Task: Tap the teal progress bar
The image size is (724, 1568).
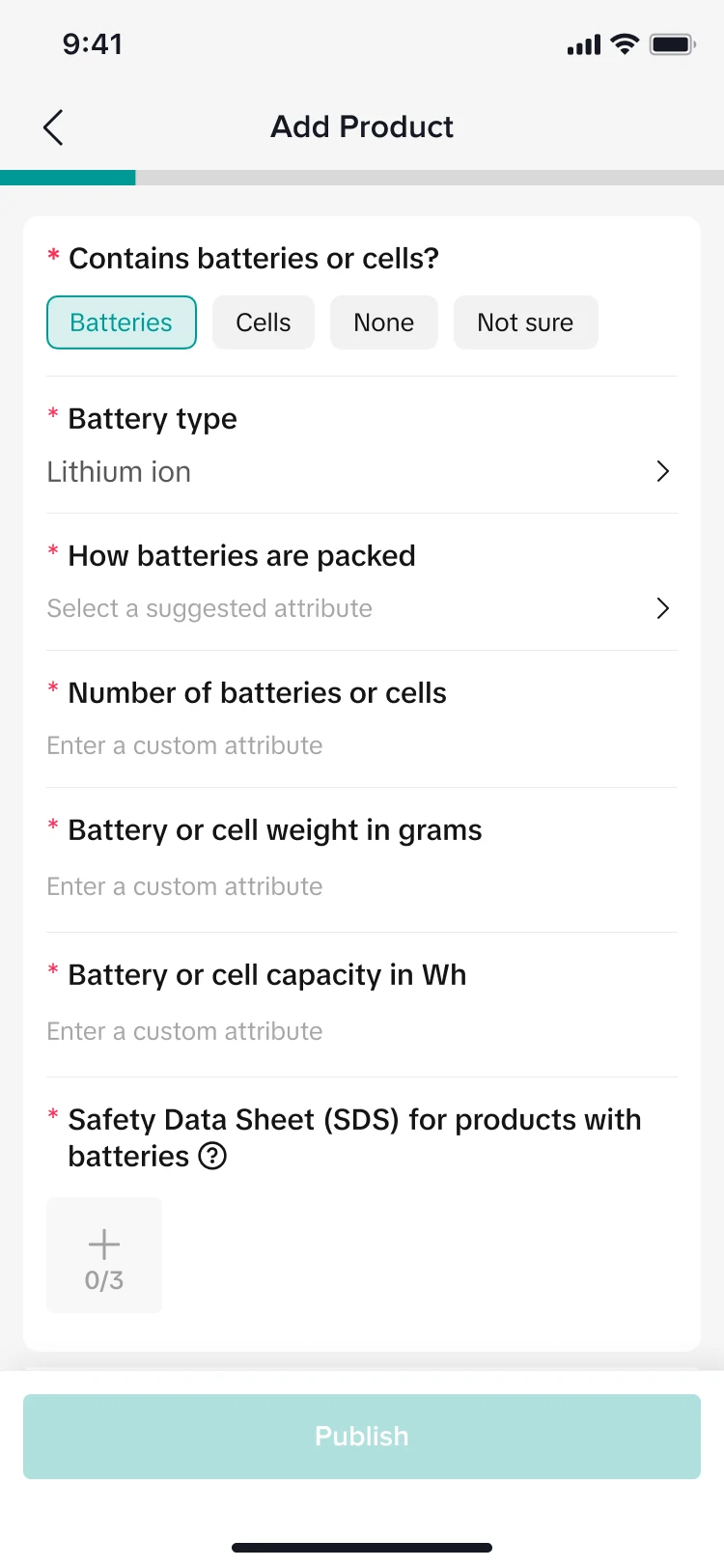Action: (68, 178)
